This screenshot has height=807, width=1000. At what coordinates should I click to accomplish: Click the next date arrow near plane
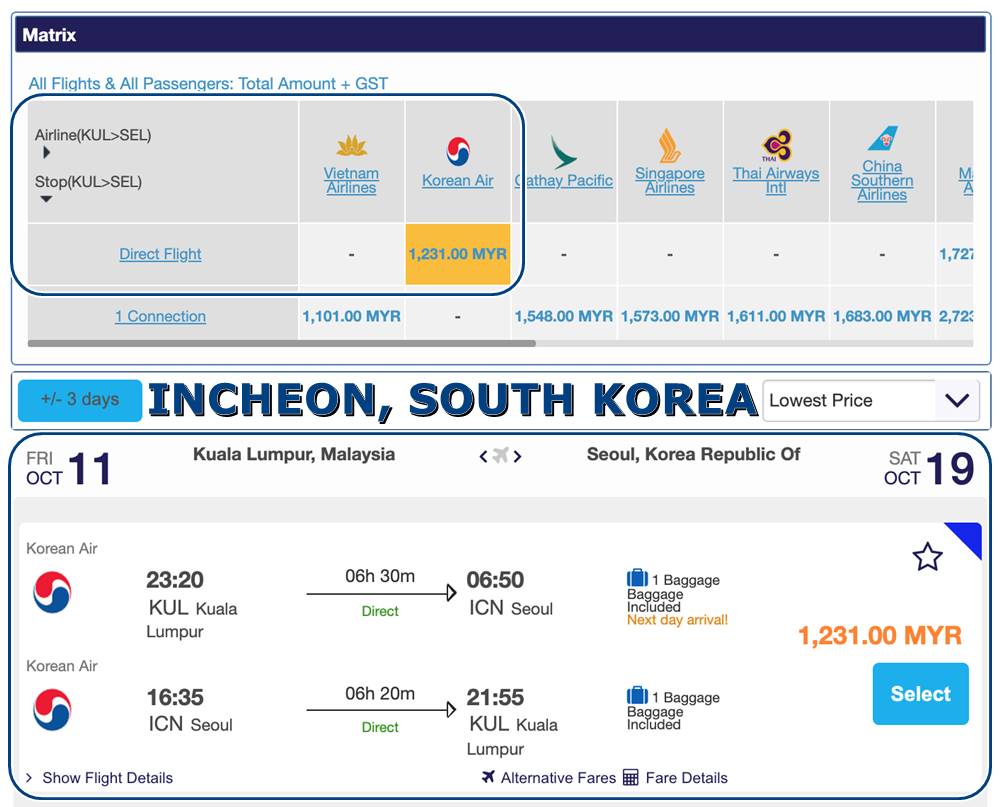[x=517, y=456]
